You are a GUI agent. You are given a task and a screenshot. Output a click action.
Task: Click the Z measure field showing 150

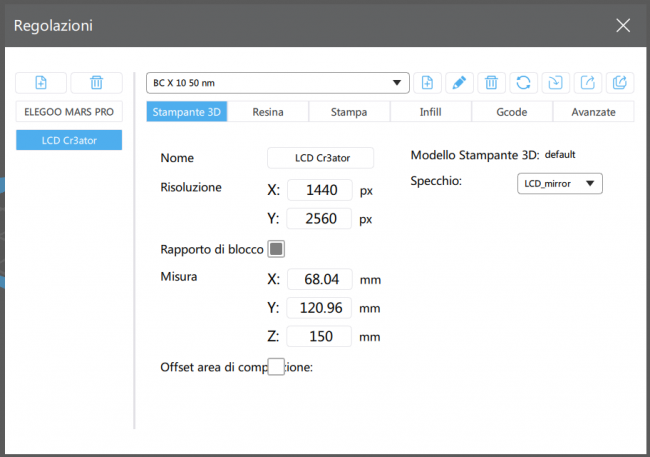[x=319, y=337]
